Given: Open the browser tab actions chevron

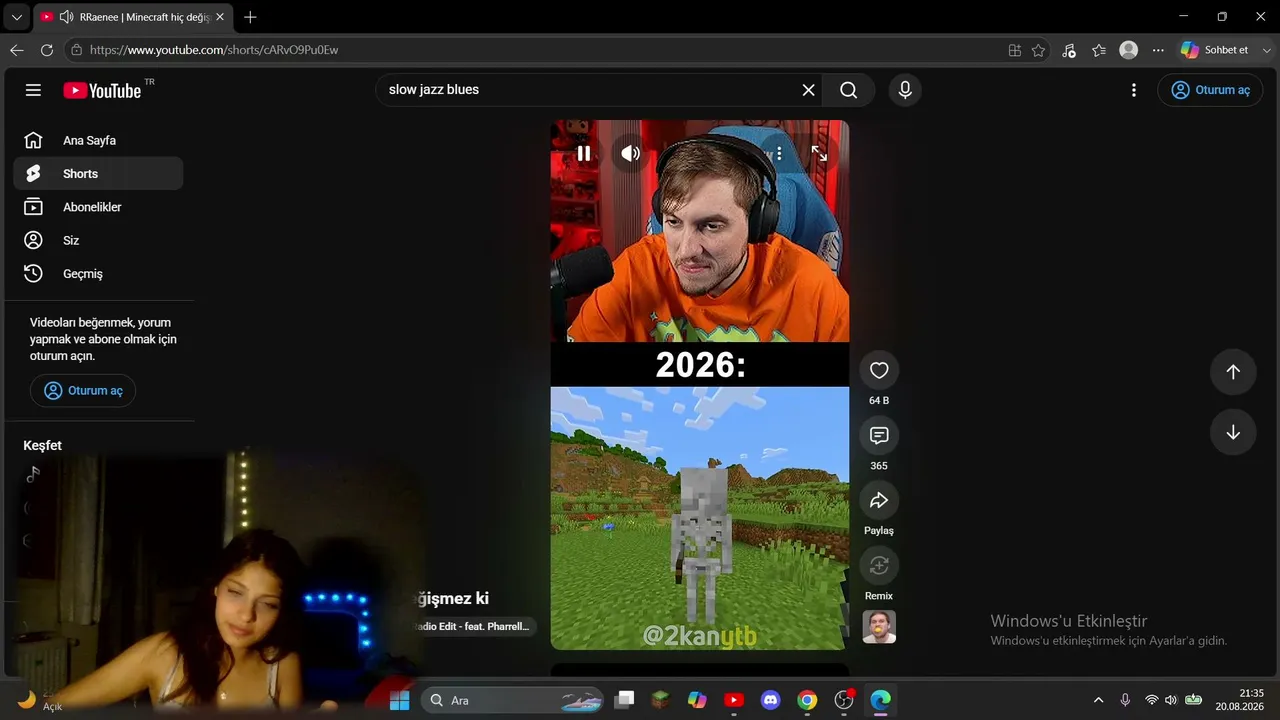Looking at the screenshot, I should [x=16, y=17].
